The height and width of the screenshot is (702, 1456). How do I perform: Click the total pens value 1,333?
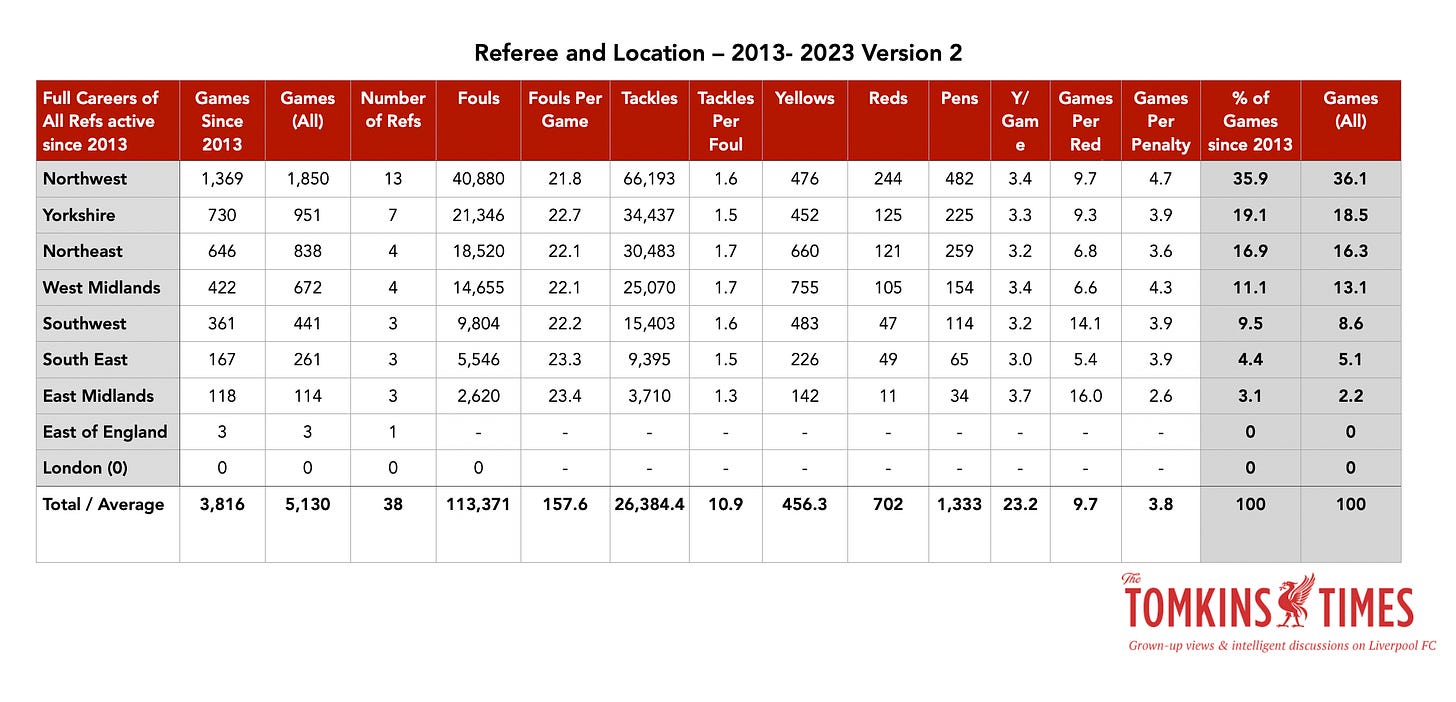pos(959,504)
